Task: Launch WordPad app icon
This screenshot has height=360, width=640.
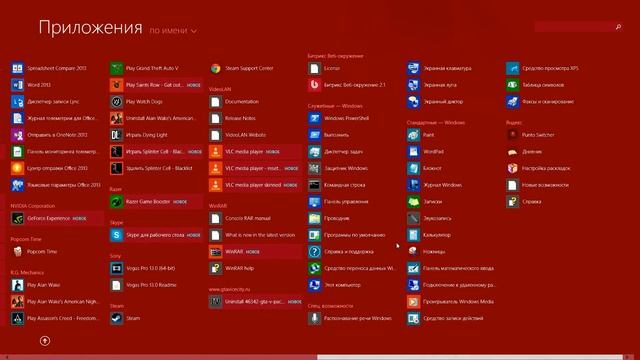Action: click(x=413, y=151)
